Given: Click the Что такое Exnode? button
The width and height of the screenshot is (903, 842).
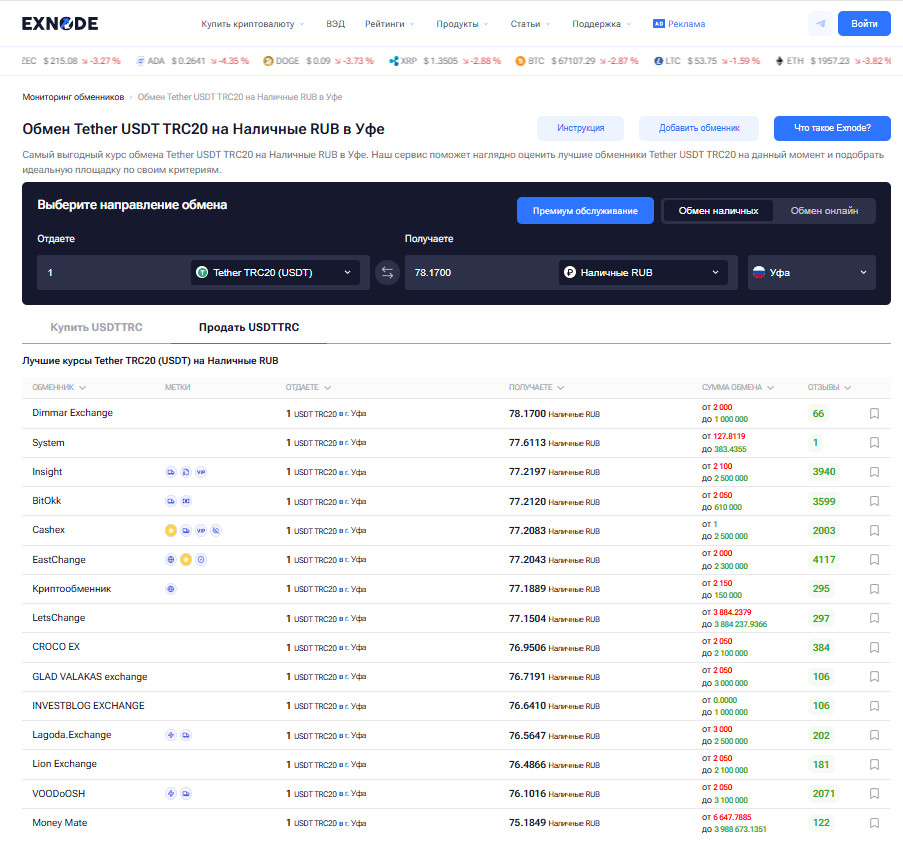Looking at the screenshot, I should click(x=832, y=128).
